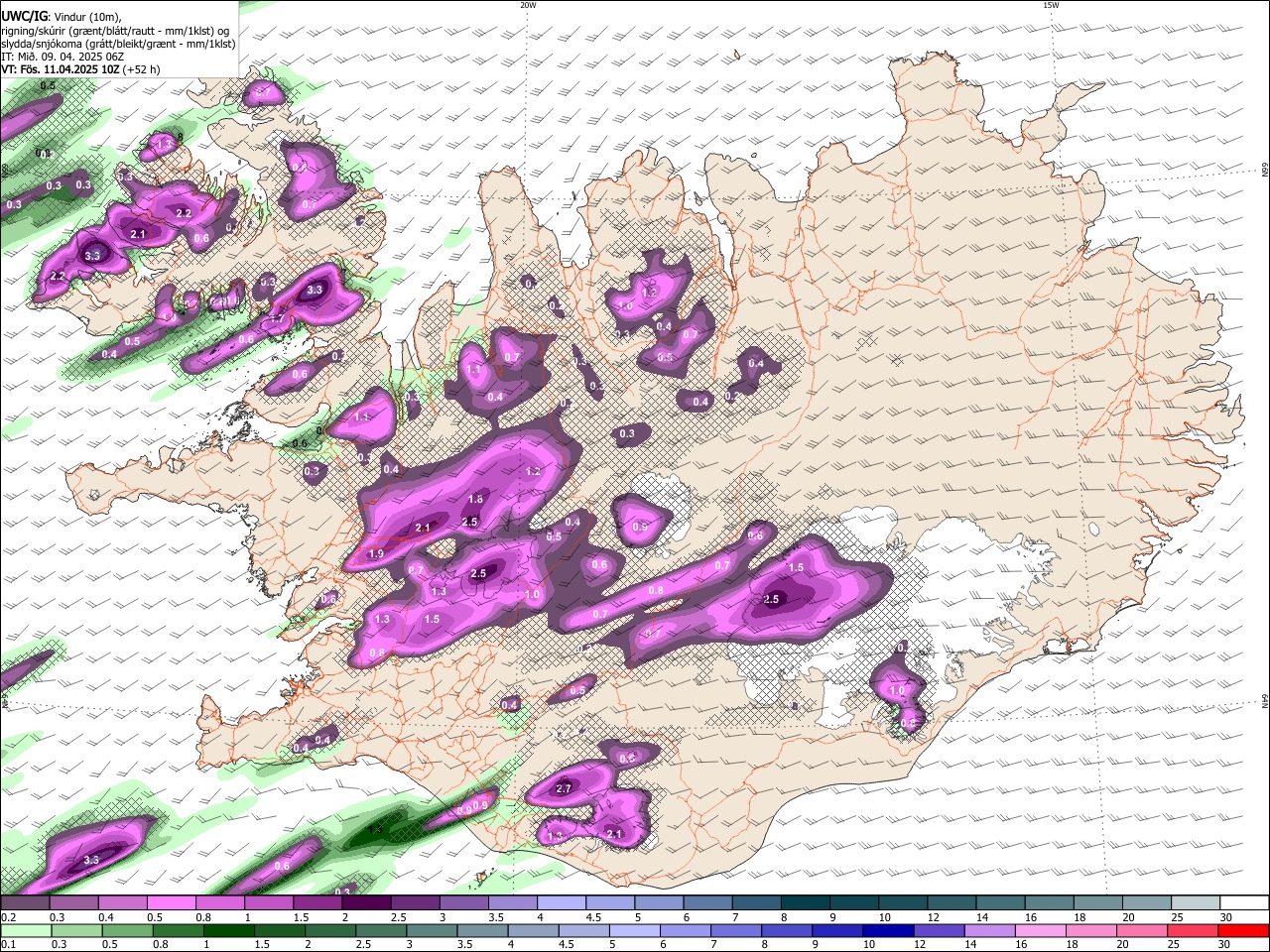Screen dimensions: 1270x952
Task: Select the darkest purple 2–2.5 snow swatch
Action: click(x=368, y=903)
